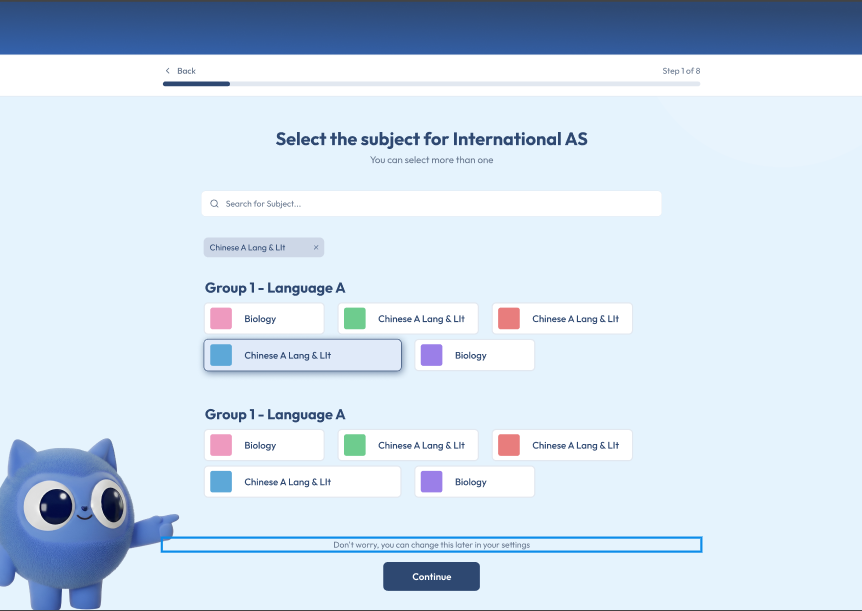This screenshot has width=862, height=611.
Task: Click the Back link text
Action: pos(186,71)
